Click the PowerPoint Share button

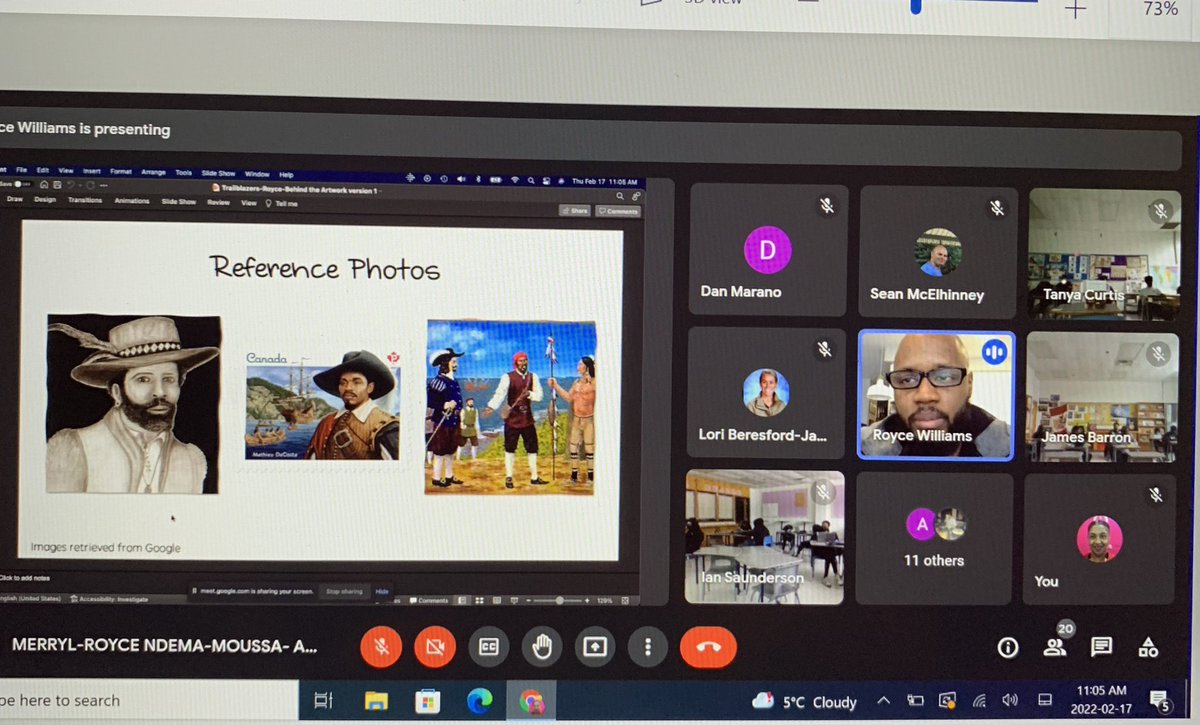pyautogui.click(x=575, y=211)
